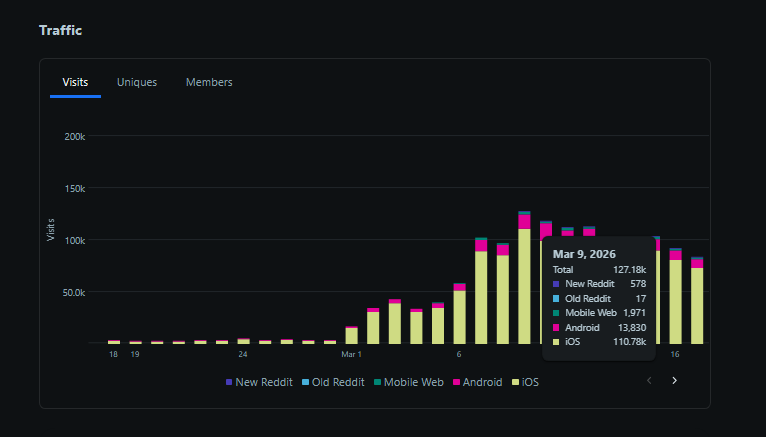Switch to the Visits tab
The image size is (766, 437).
[x=75, y=82]
